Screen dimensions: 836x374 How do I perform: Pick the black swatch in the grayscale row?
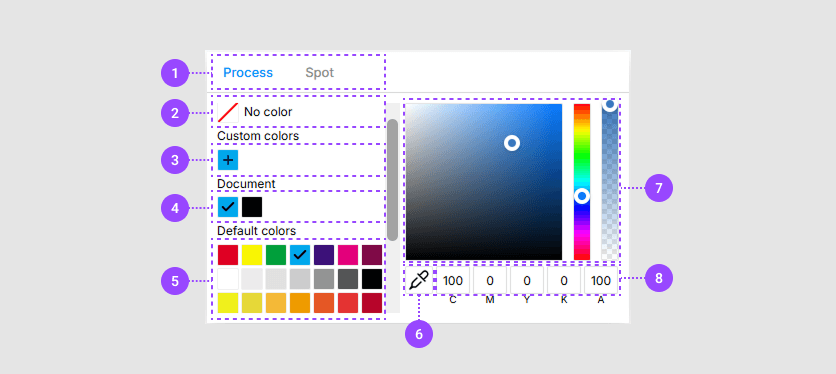pyautogui.click(x=372, y=279)
